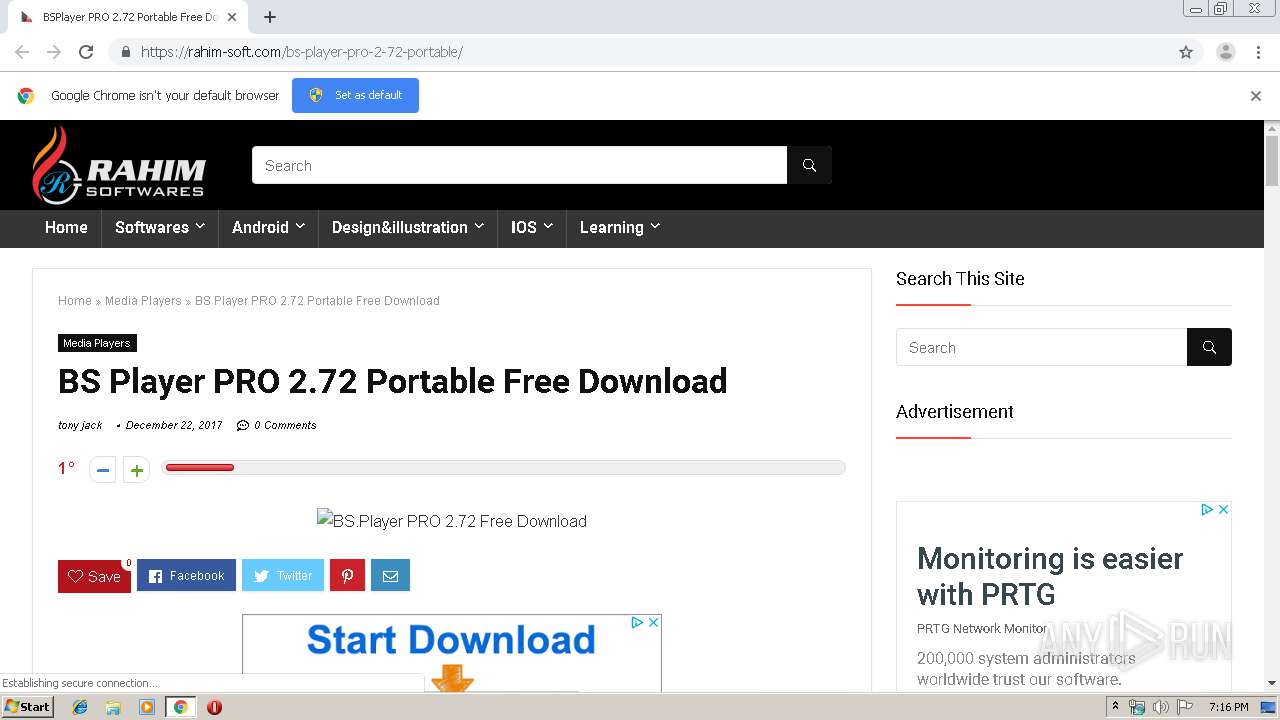
Task: Open the Chrome profile avatar icon
Action: [x=1225, y=52]
